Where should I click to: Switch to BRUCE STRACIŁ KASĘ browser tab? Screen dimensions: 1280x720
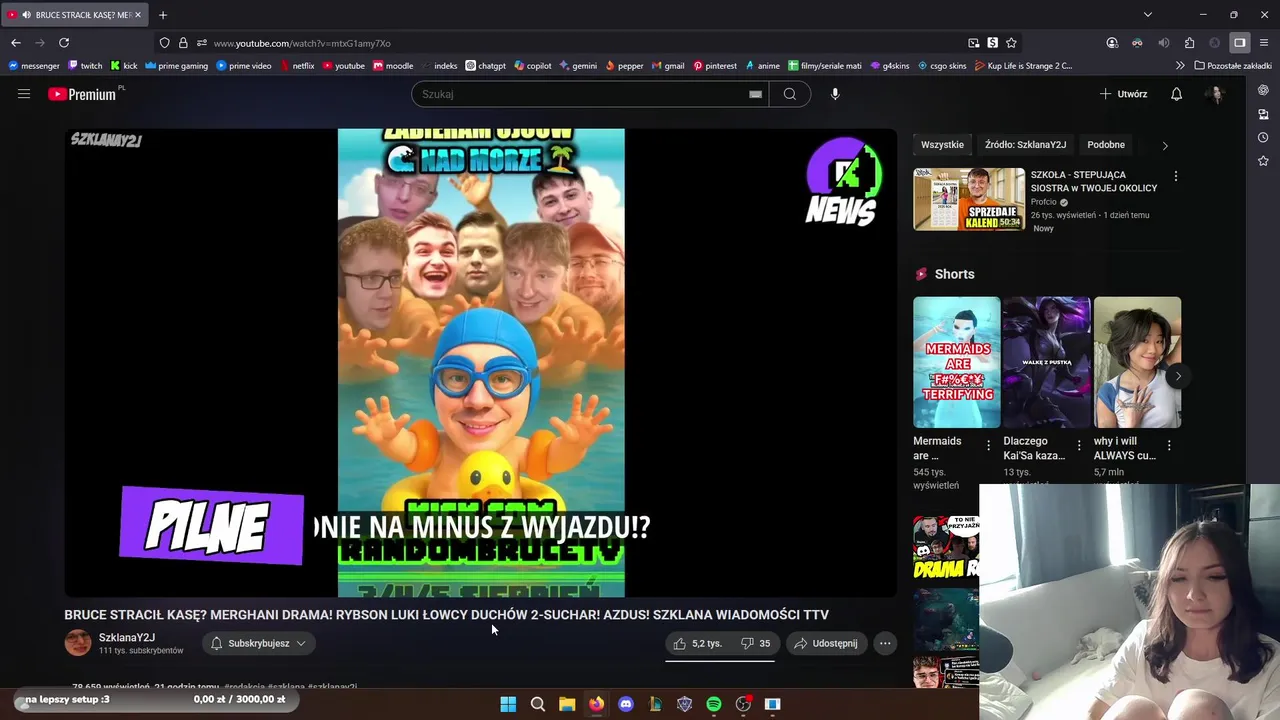pyautogui.click(x=75, y=15)
